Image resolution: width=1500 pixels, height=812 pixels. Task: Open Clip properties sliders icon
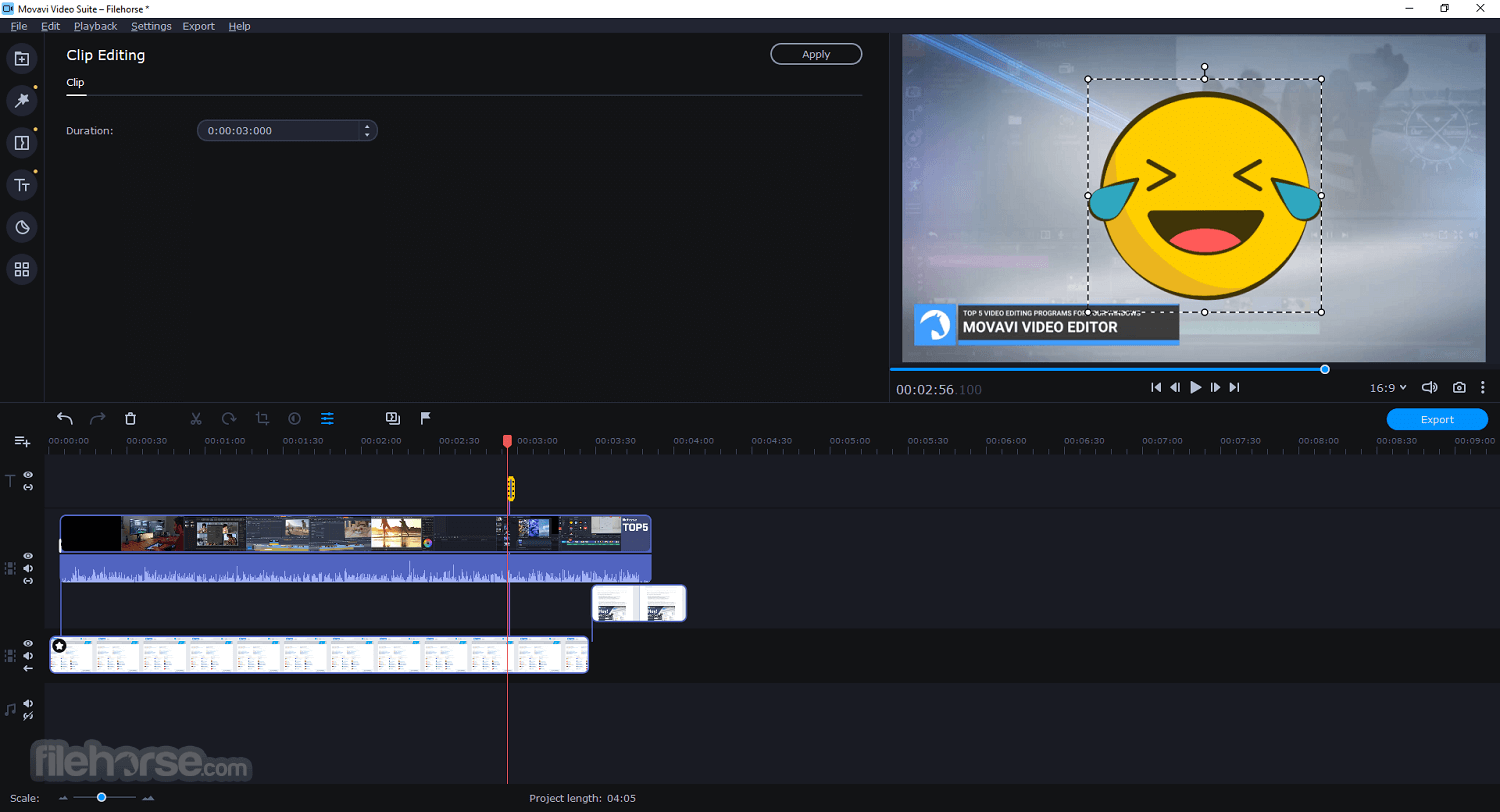[327, 418]
